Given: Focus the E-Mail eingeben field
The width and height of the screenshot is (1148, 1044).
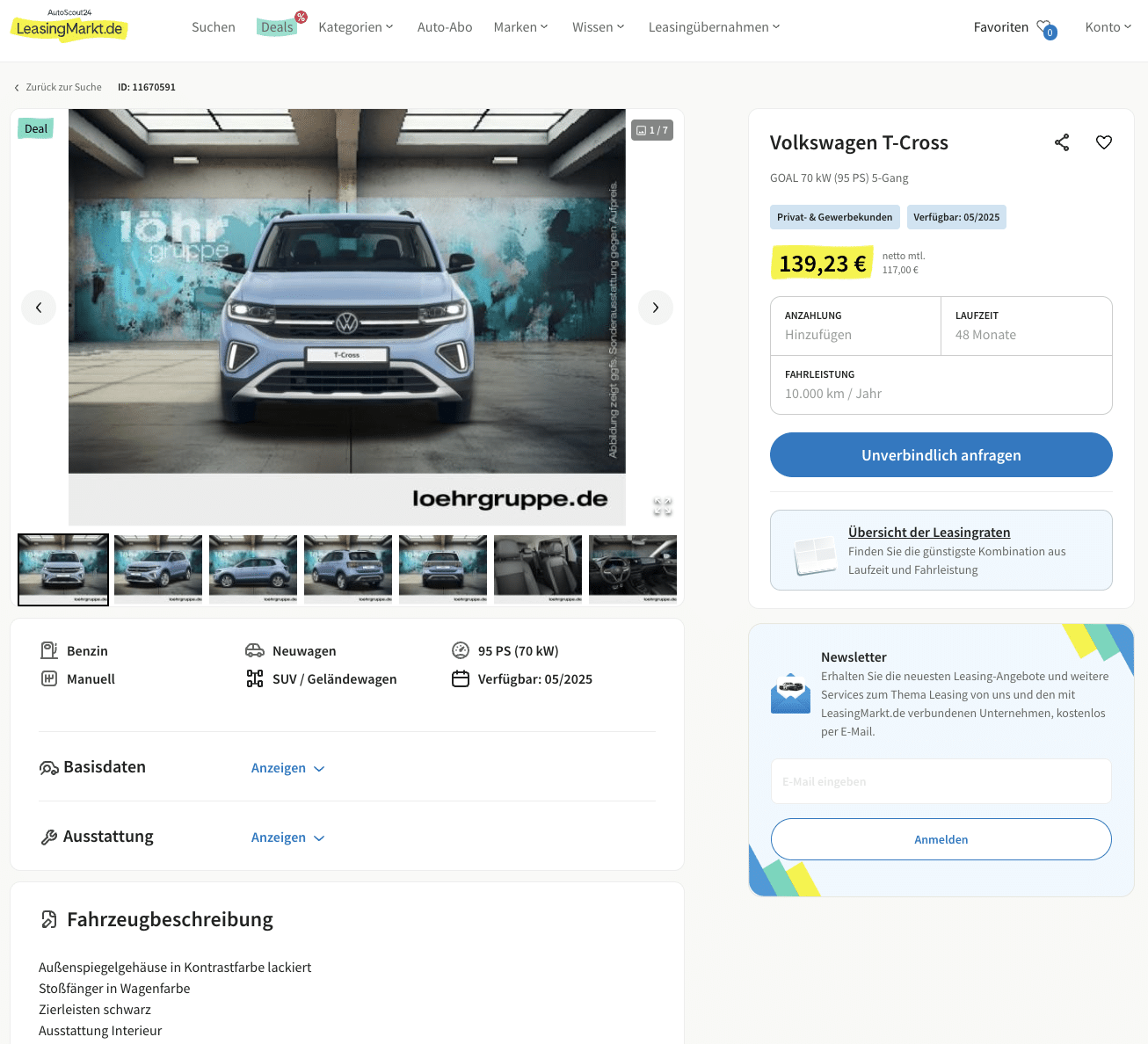Looking at the screenshot, I should (x=941, y=781).
